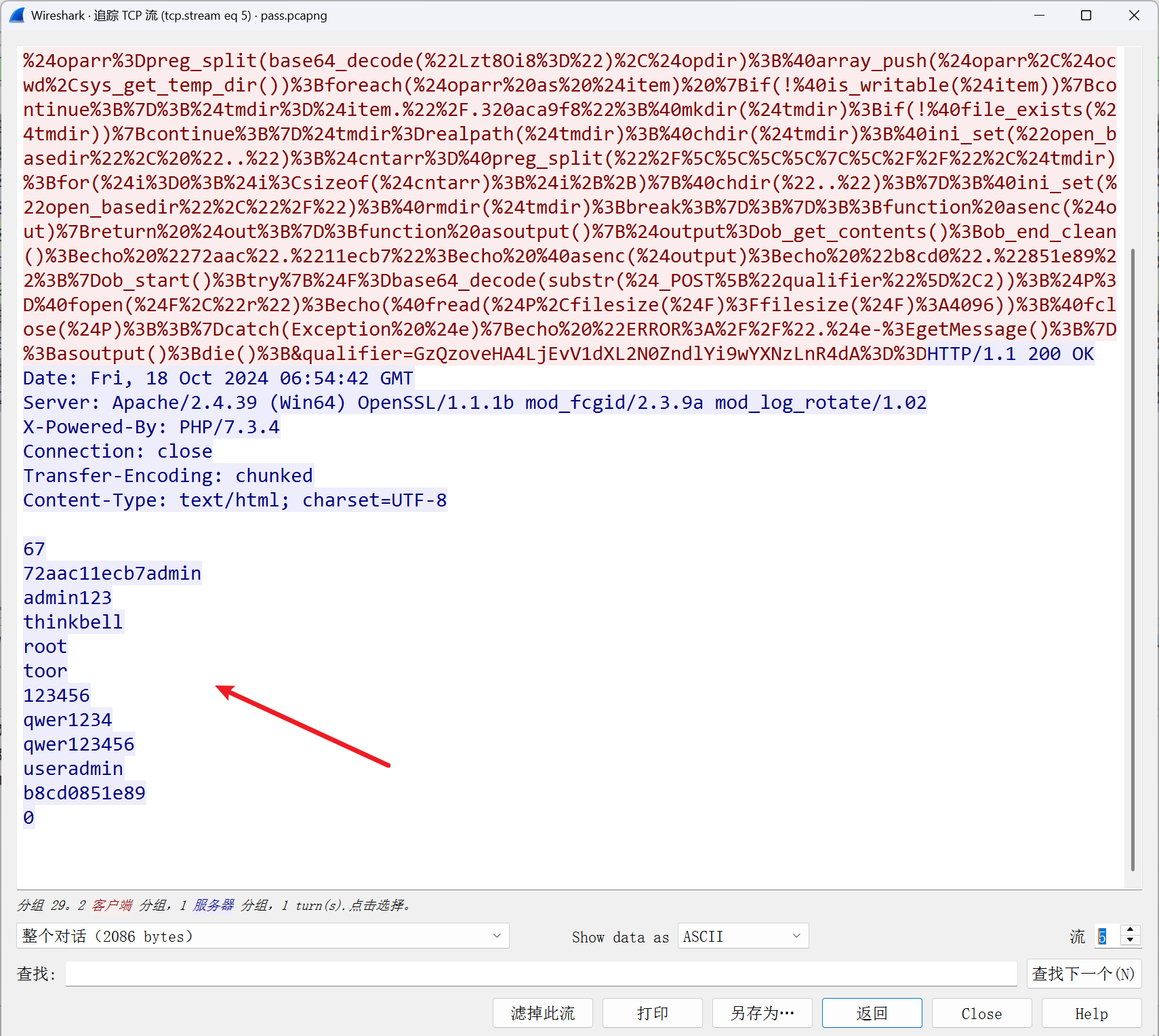Image resolution: width=1159 pixels, height=1036 pixels.
Task: Close the window with the title bar X
Action: click(1134, 15)
